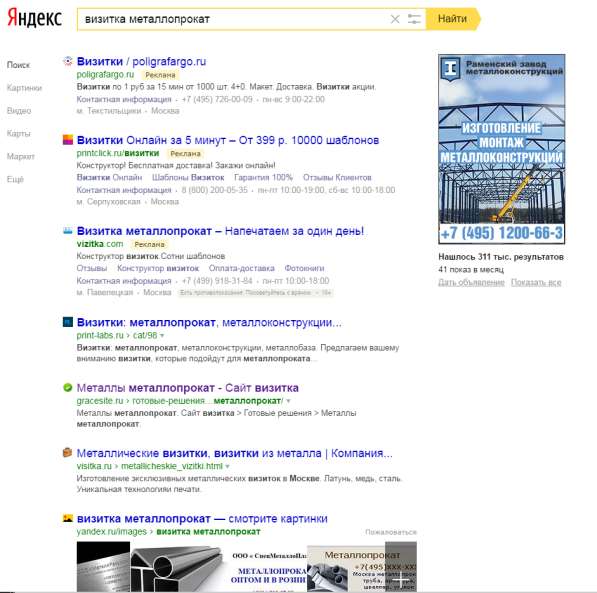The width and height of the screenshot is (597, 593).
Task: Click the Фотокниги sitelink
Action: (304, 268)
